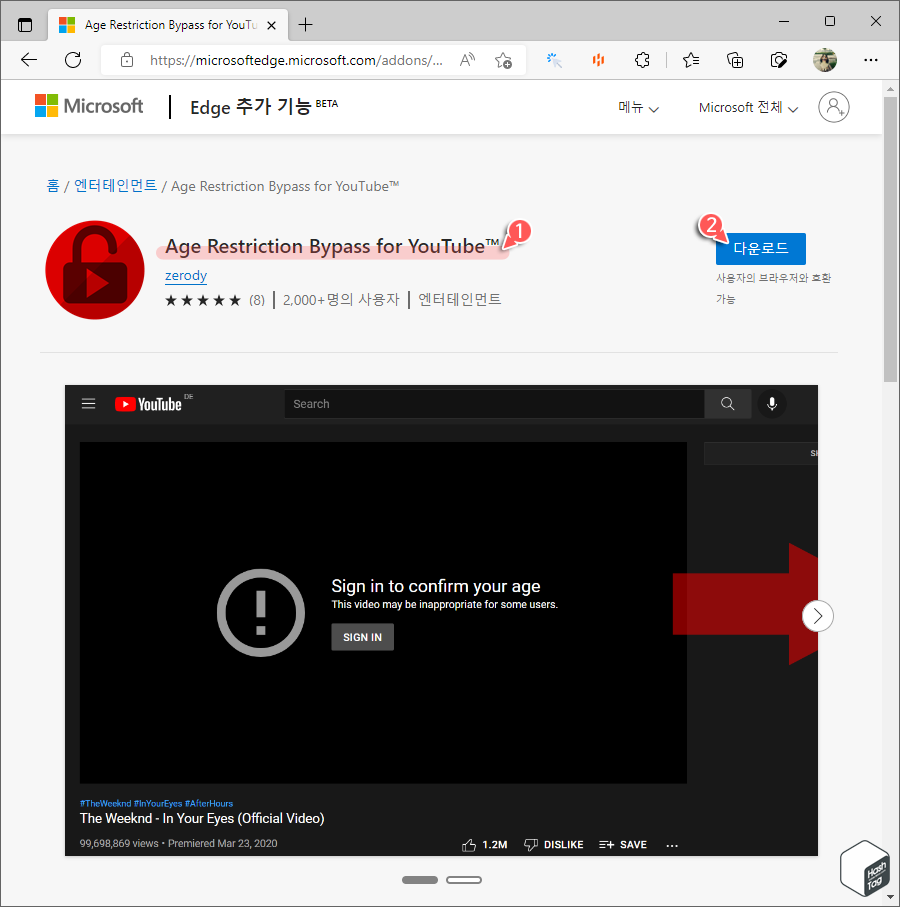Open the blue cursor extension icon
Viewport: 900px width, 907px height.
pyautogui.click(x=554, y=60)
